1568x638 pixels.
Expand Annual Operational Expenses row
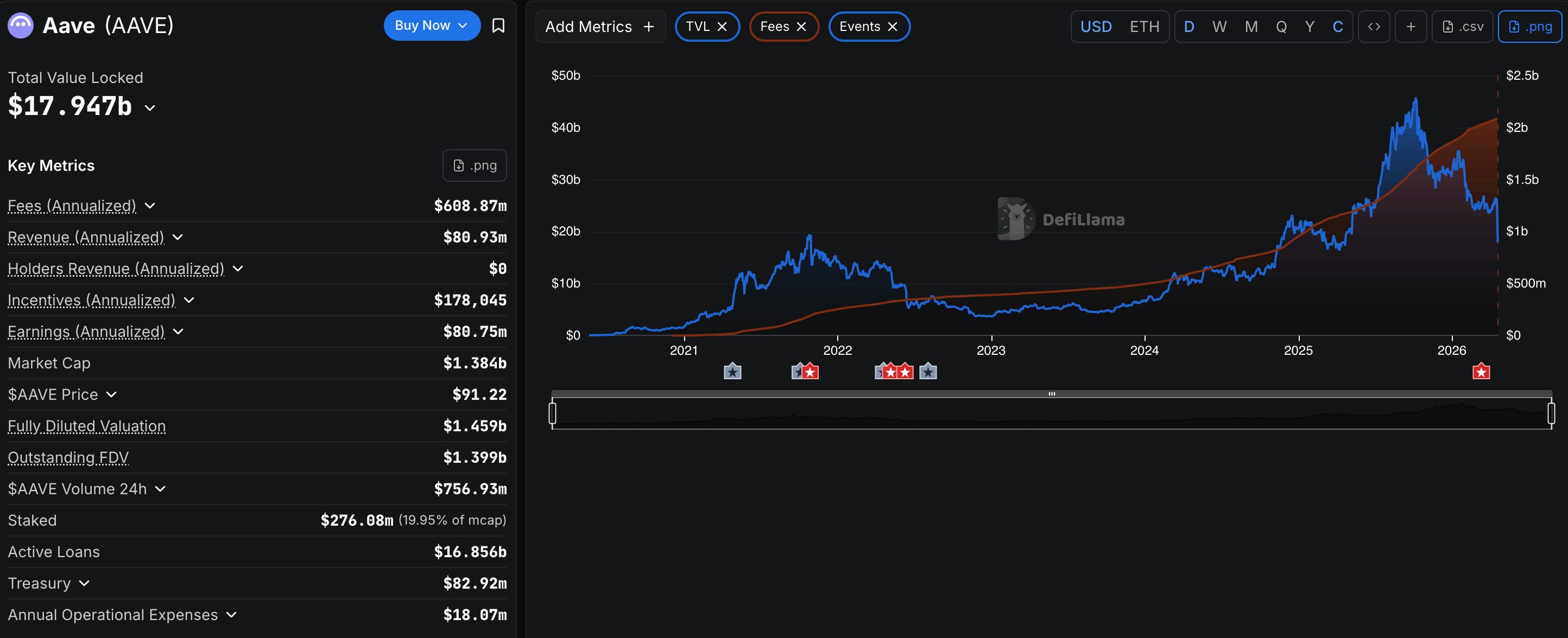pyautogui.click(x=231, y=615)
